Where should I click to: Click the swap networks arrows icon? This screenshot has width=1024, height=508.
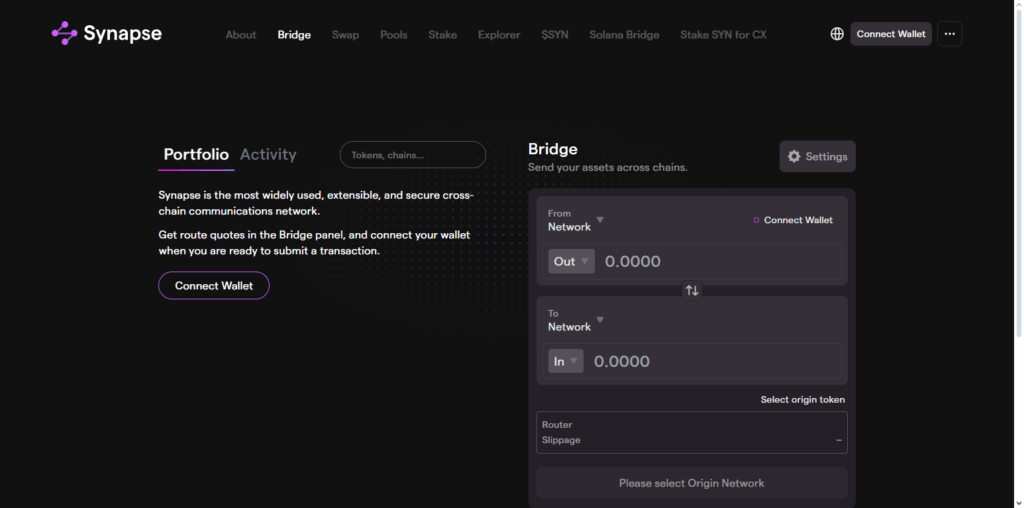pyautogui.click(x=692, y=291)
